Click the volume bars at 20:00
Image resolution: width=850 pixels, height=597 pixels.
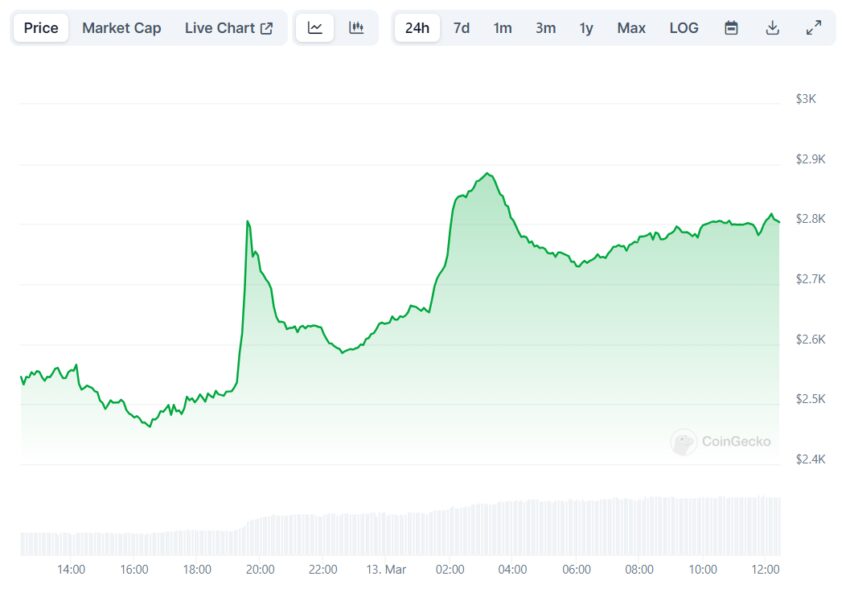coord(260,535)
